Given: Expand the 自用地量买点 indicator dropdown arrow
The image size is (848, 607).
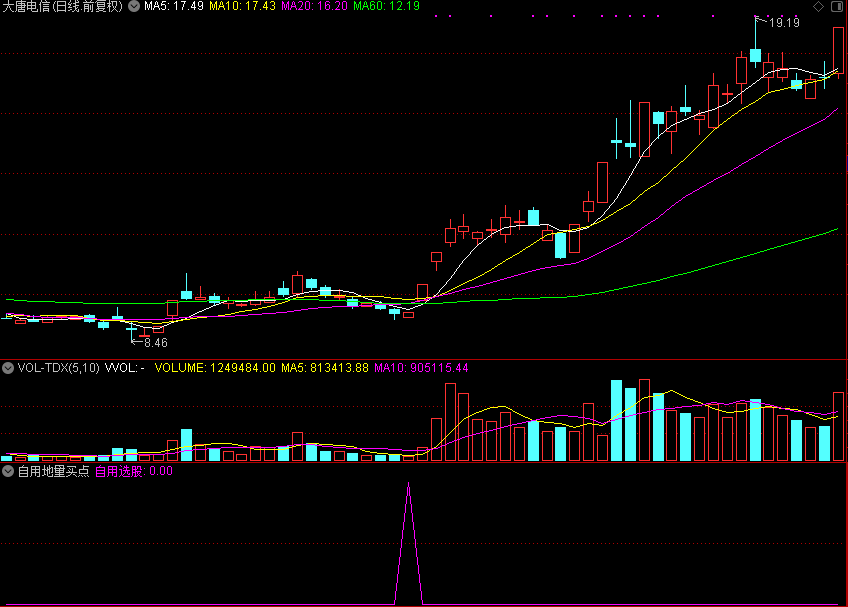Looking at the screenshot, I should pos(8,470).
